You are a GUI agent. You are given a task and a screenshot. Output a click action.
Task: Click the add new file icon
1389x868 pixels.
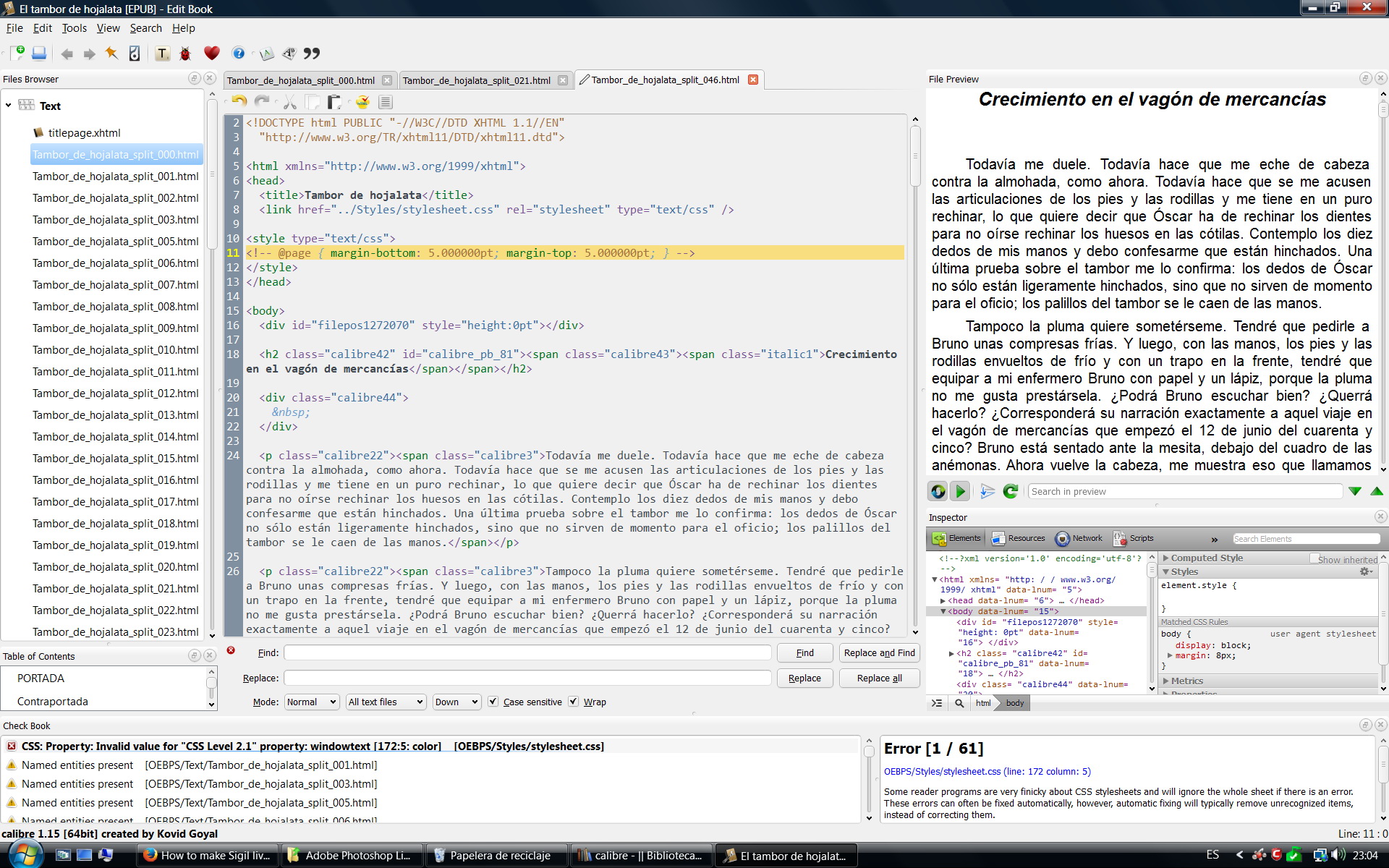pos(17,54)
